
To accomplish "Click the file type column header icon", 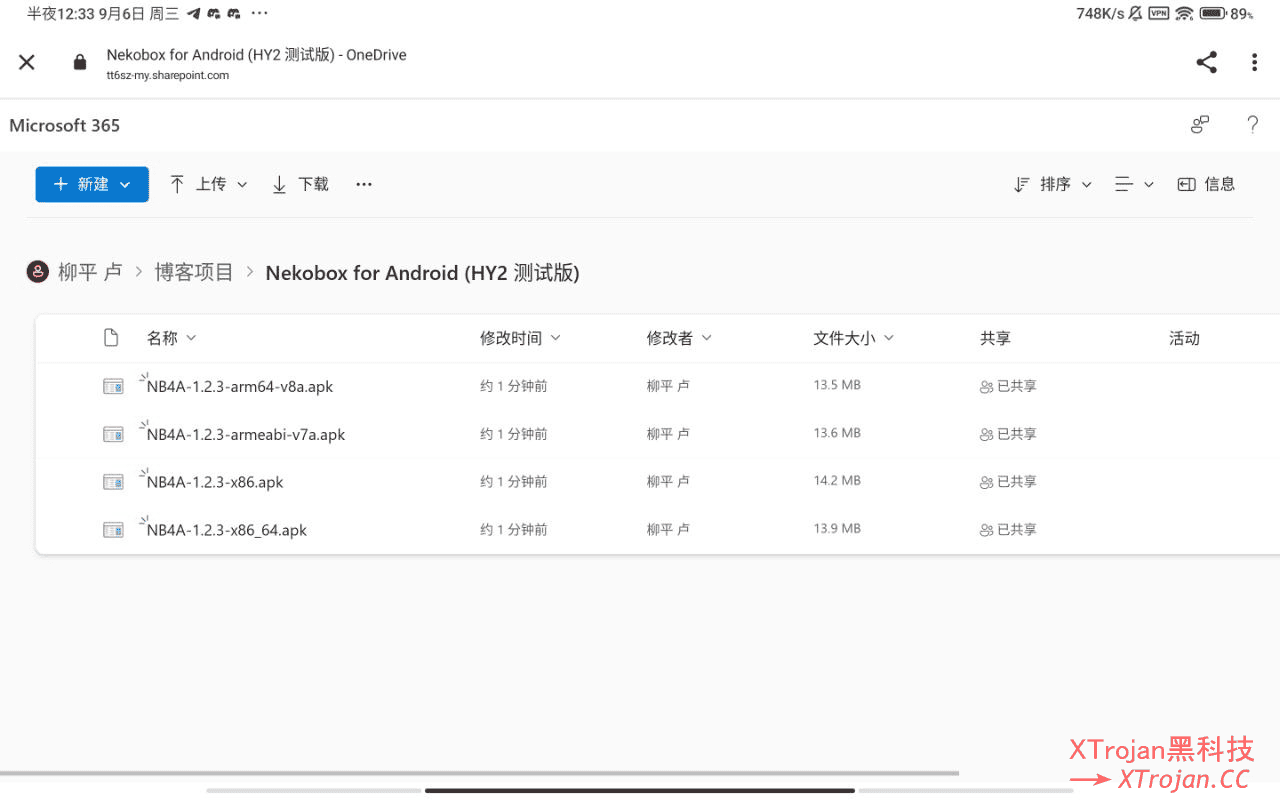I will tap(112, 338).
